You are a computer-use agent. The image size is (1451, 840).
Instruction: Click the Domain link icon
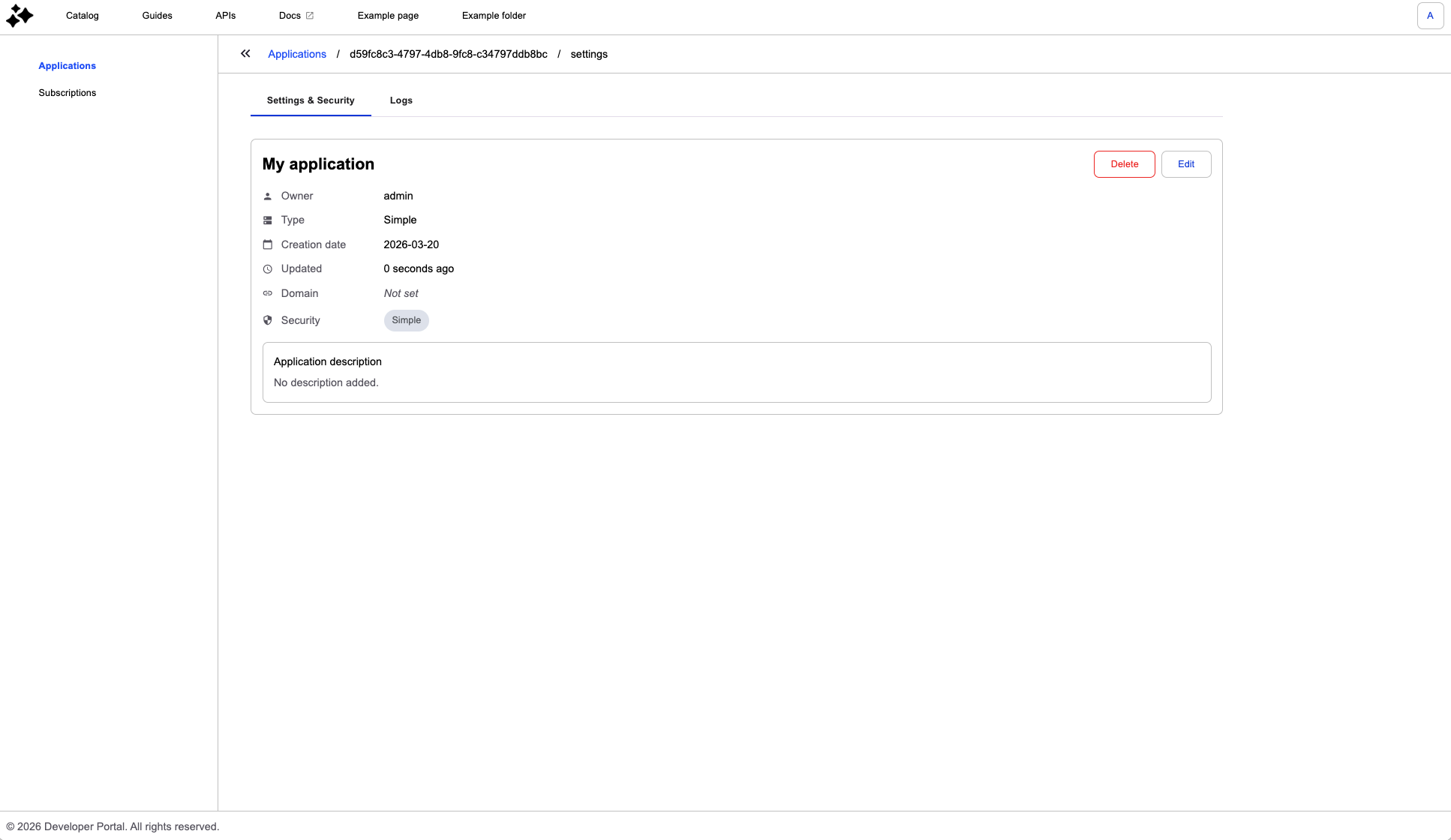(x=268, y=293)
